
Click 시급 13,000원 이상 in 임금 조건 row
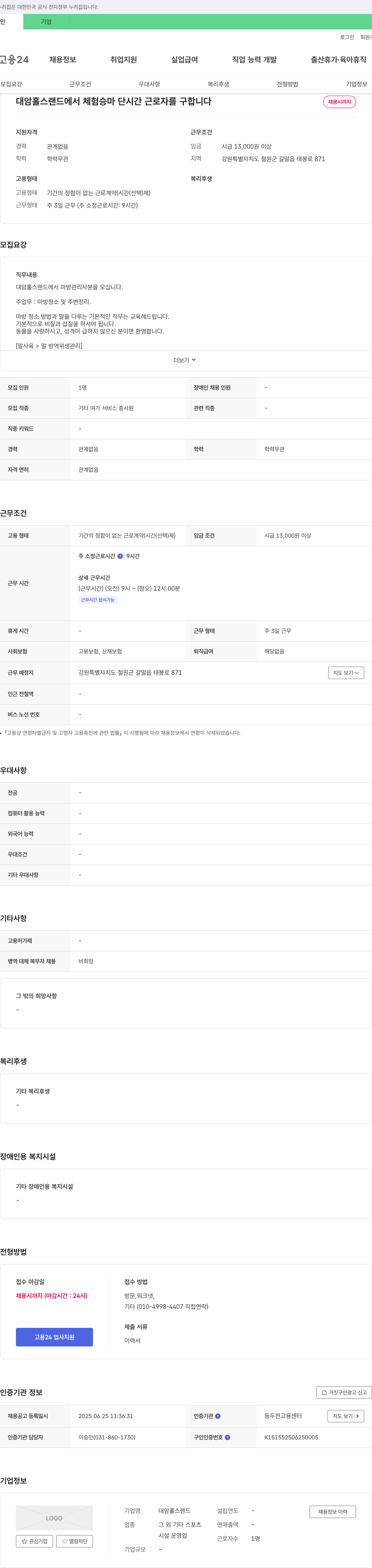(288, 536)
